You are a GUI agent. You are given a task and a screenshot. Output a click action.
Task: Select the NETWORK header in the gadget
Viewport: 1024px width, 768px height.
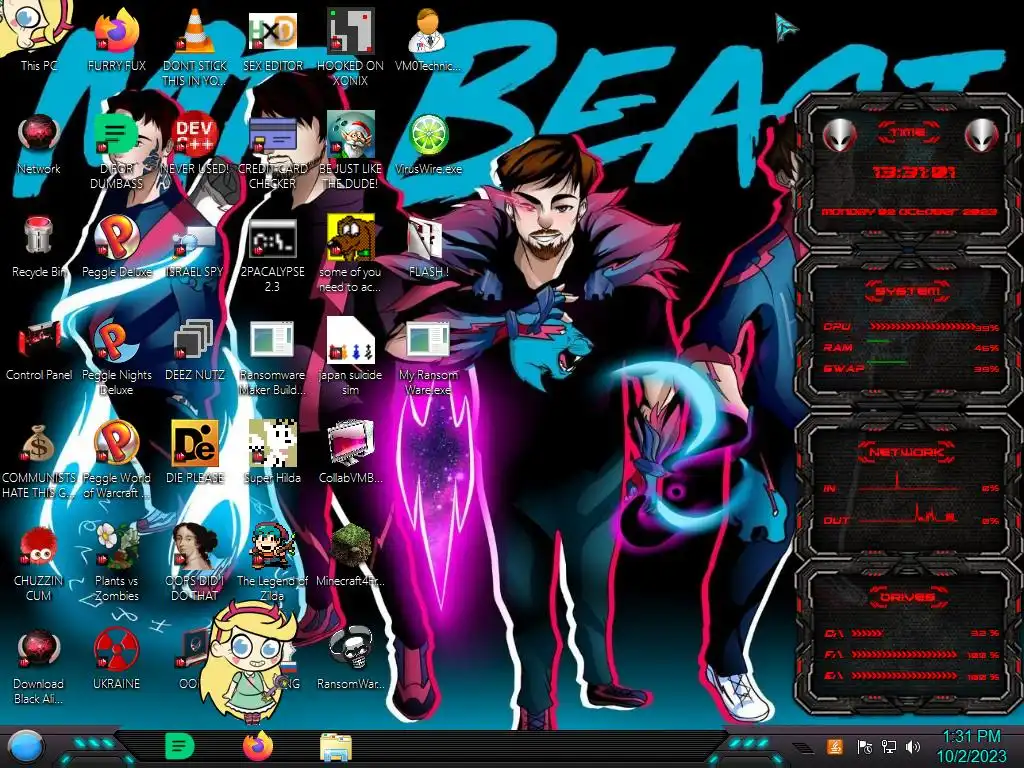pos(908,452)
